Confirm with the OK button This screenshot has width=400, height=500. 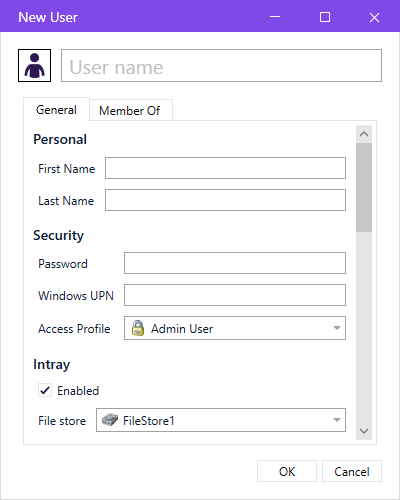point(287,471)
